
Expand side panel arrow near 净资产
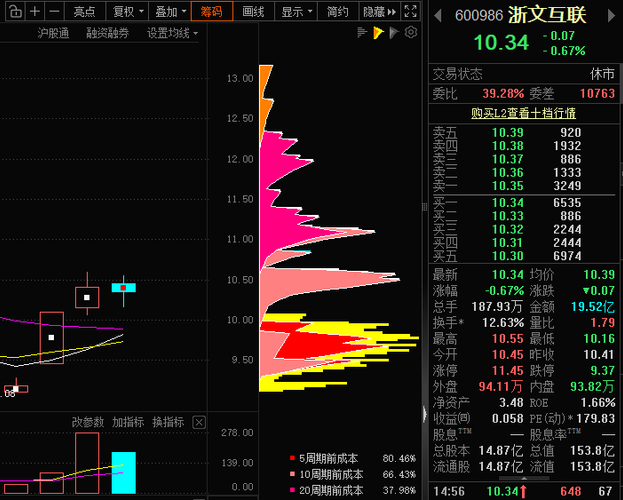pyautogui.click(x=424, y=414)
